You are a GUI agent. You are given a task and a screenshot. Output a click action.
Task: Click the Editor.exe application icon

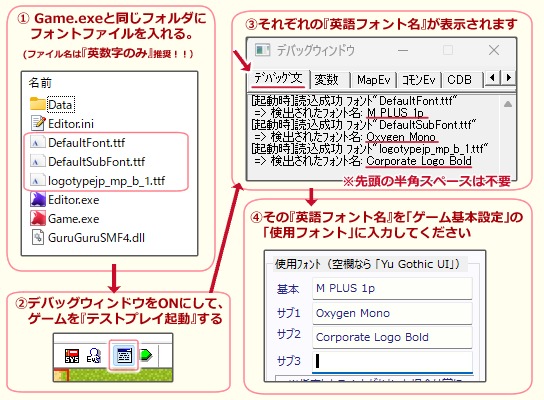tap(38, 199)
